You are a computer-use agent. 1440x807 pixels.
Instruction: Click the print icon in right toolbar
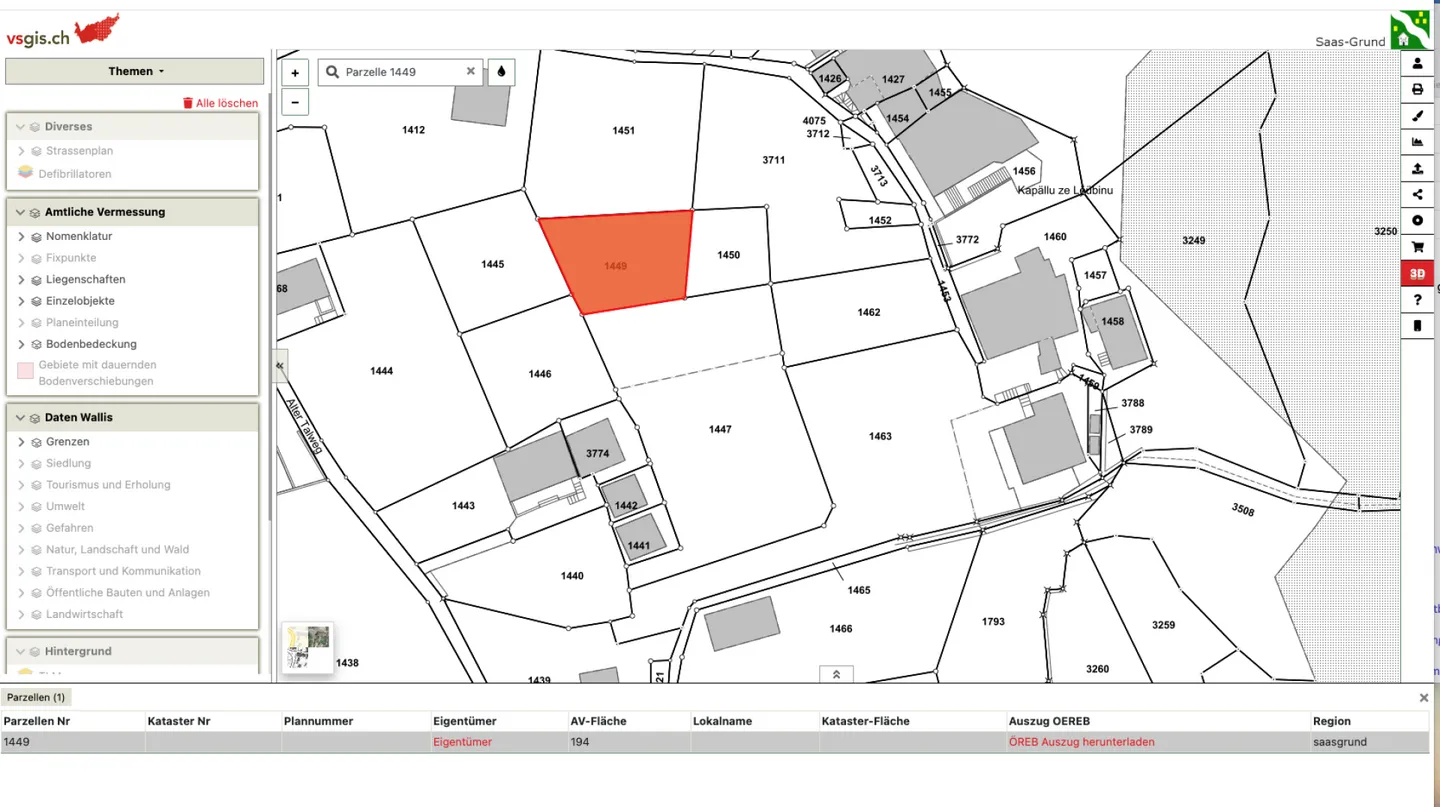(x=1417, y=90)
